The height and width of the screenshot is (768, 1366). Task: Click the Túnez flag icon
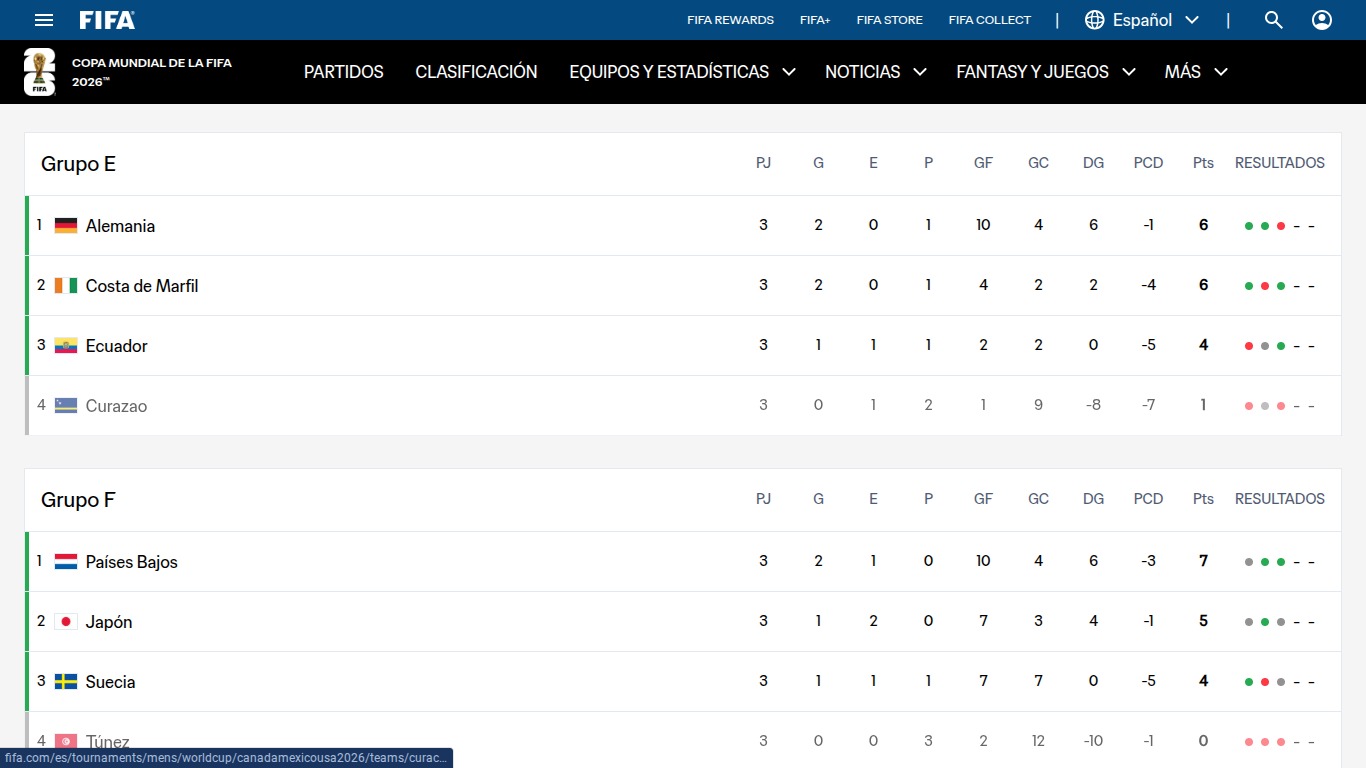point(66,742)
